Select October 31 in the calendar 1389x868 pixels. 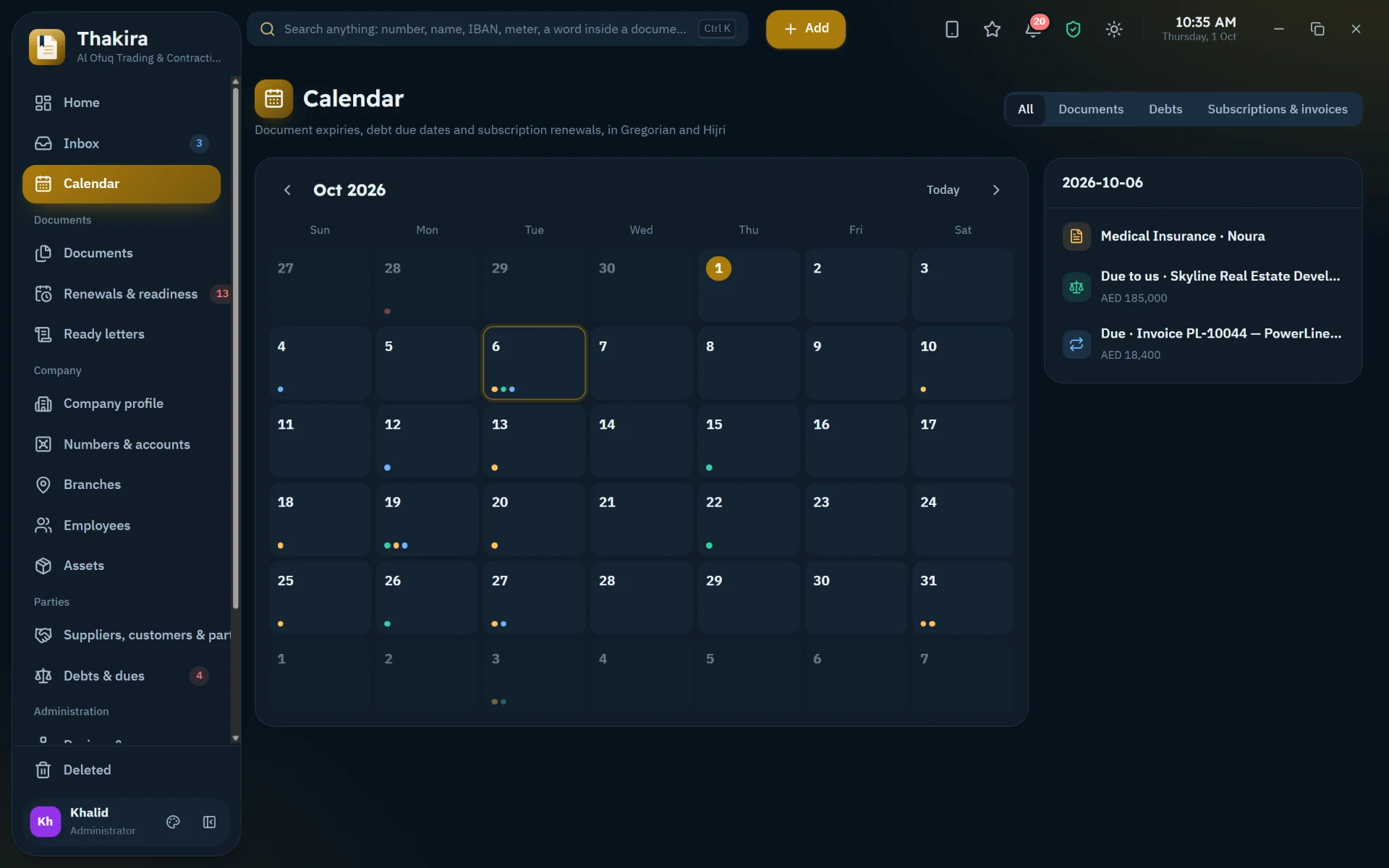(x=963, y=597)
